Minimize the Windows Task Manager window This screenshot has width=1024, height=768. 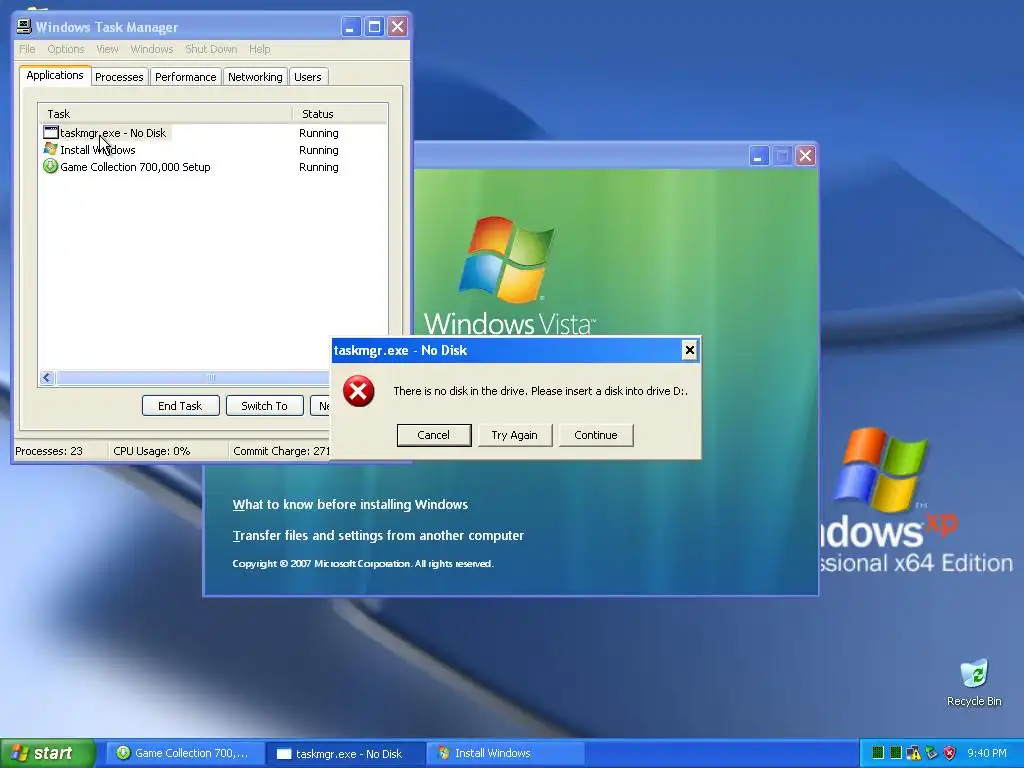coord(351,27)
